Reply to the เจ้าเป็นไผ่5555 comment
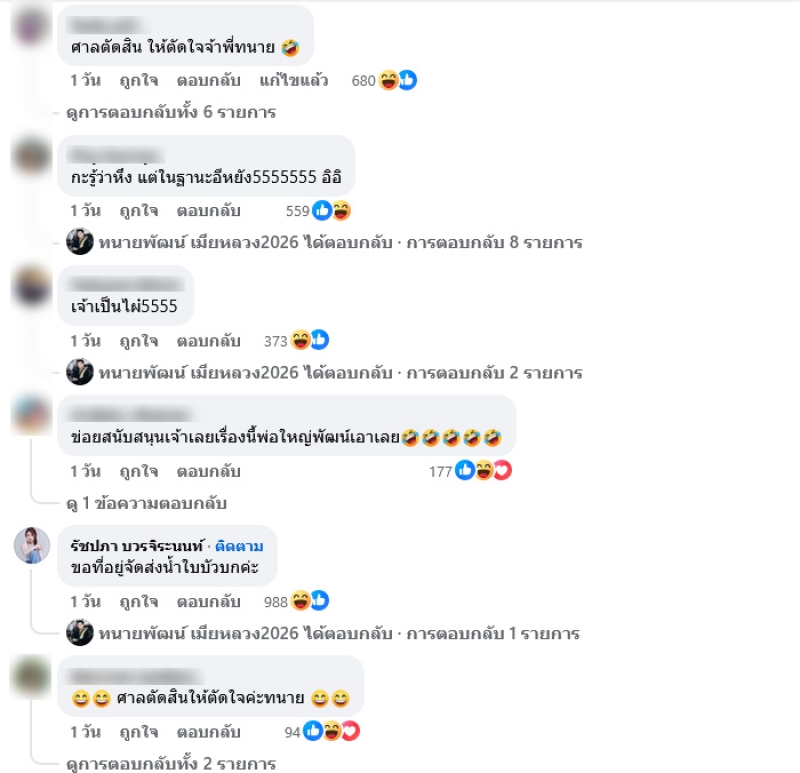 pyautogui.click(x=209, y=341)
